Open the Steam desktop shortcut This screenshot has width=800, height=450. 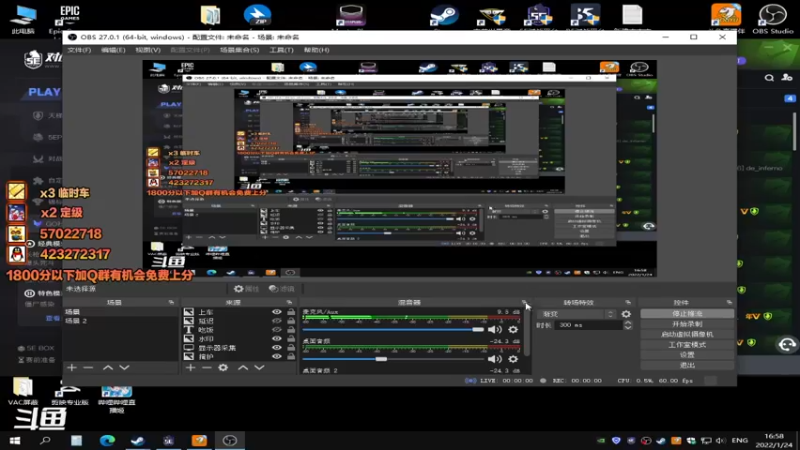click(444, 16)
